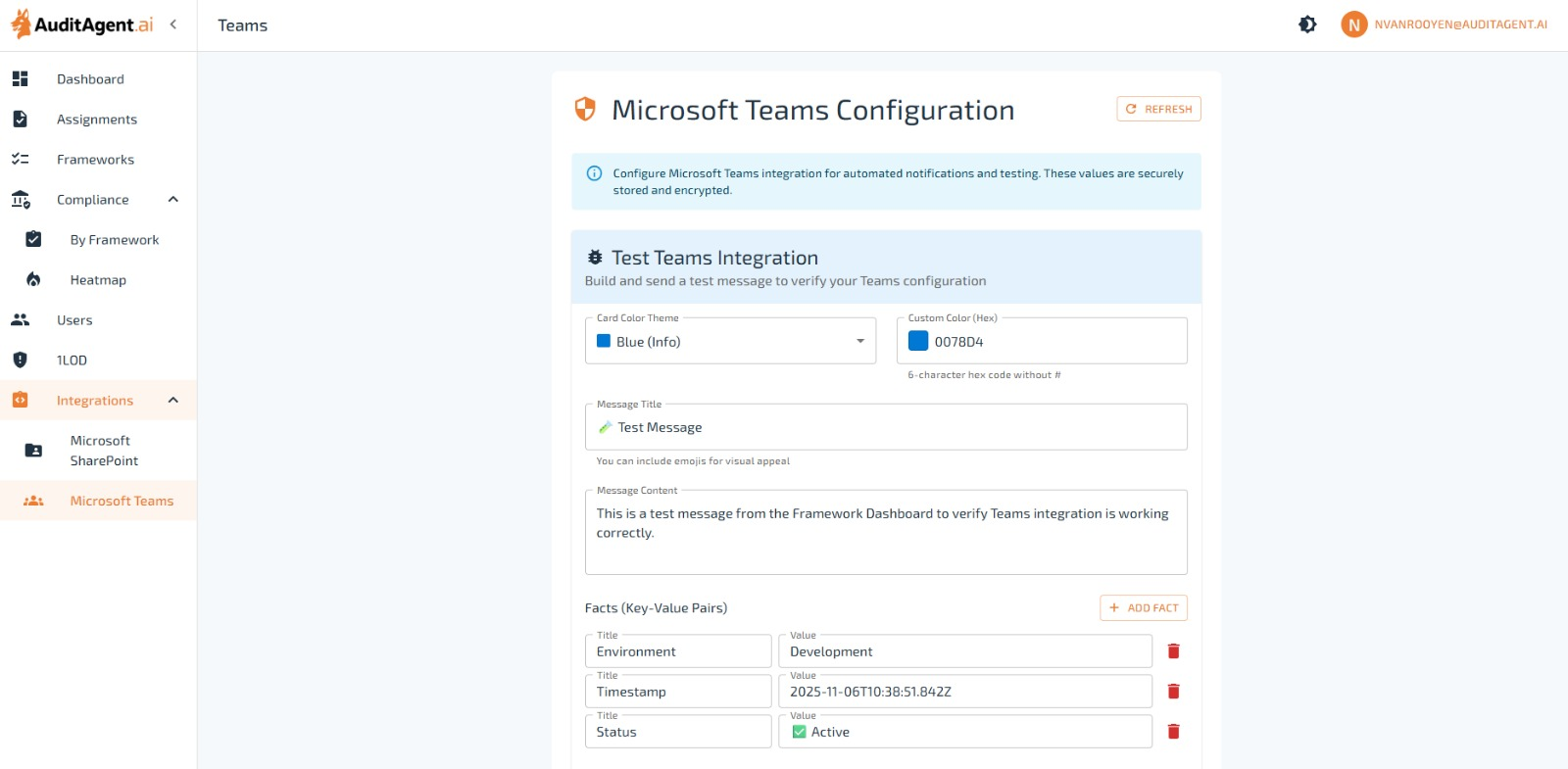This screenshot has width=1568, height=769.
Task: Collapse the Integrations menu section
Action: 173,401
